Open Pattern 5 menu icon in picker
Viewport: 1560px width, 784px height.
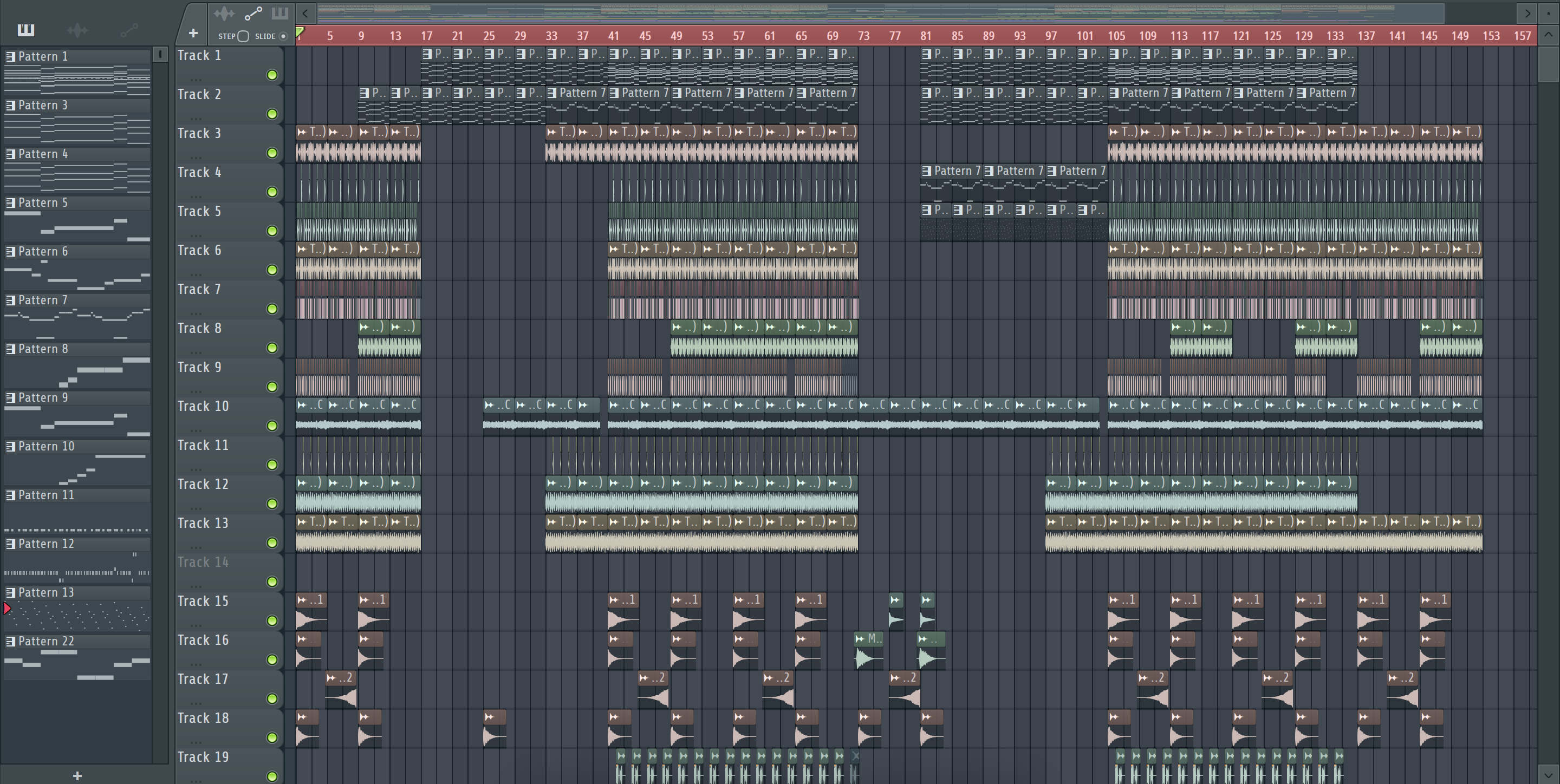(10, 203)
